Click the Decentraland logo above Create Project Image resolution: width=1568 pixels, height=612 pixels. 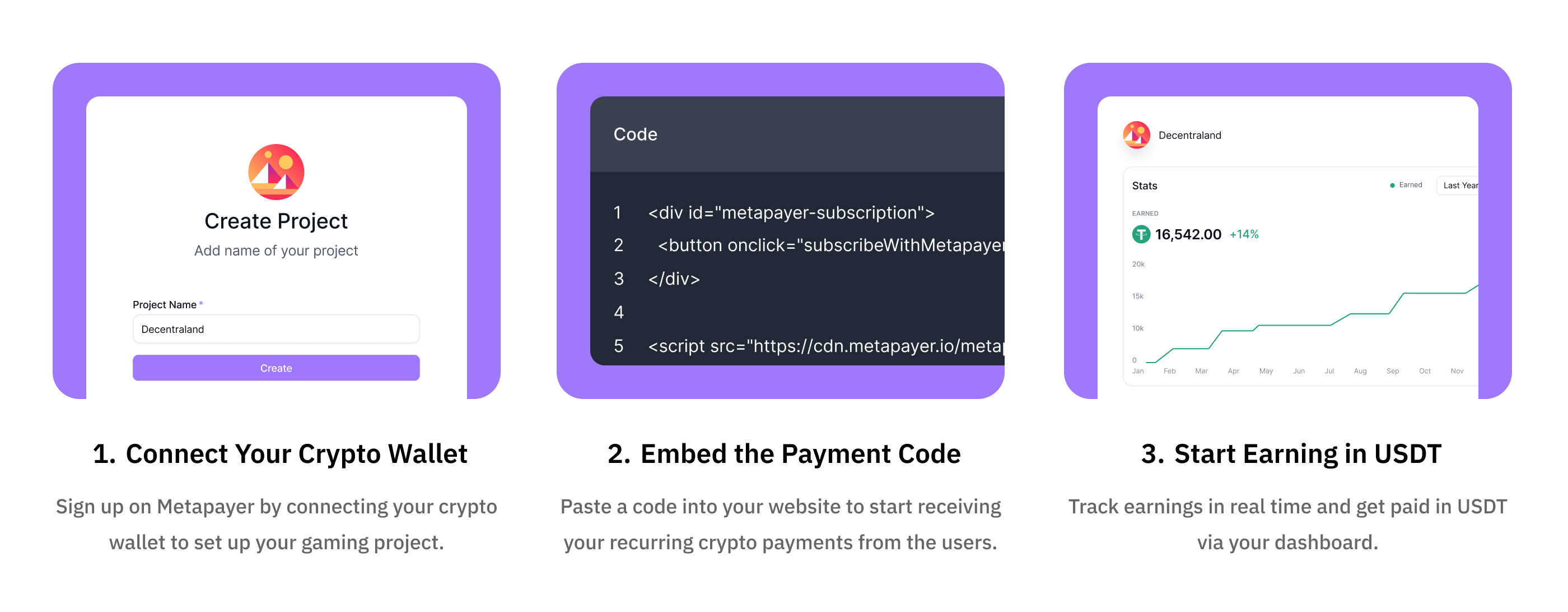tap(276, 171)
